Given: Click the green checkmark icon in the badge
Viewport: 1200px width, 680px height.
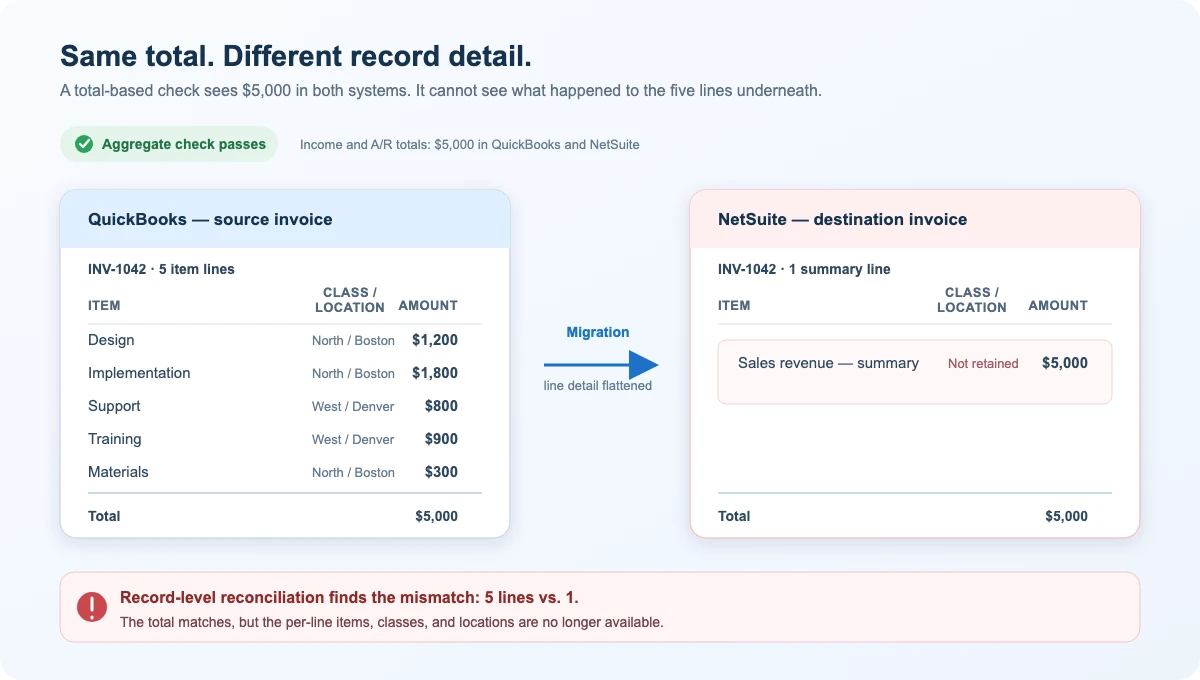Looking at the screenshot, I should tap(84, 144).
